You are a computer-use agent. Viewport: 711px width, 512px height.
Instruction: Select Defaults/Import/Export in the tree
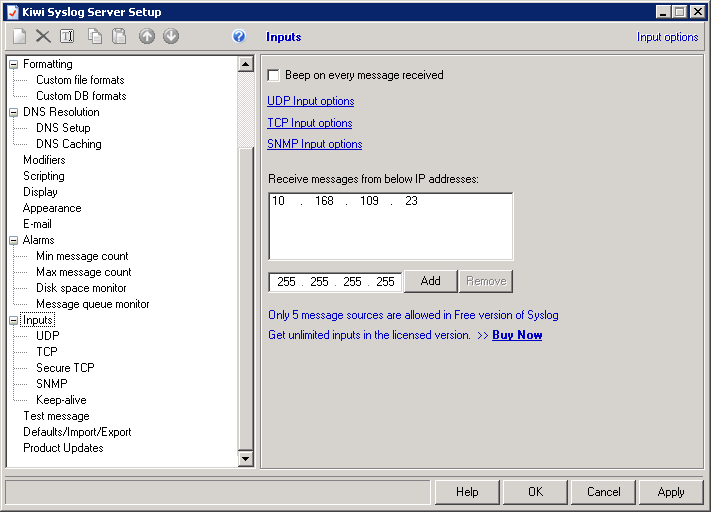click(77, 432)
